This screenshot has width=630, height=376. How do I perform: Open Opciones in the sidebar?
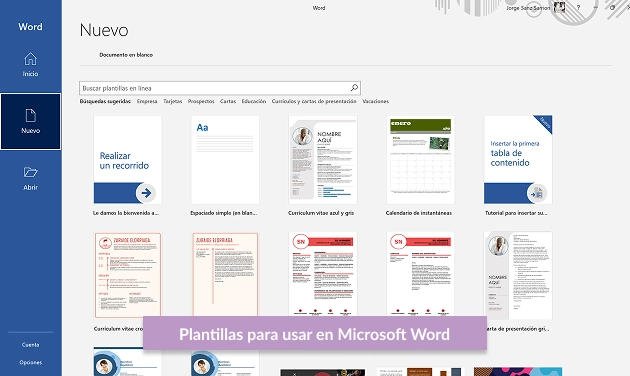click(31, 362)
